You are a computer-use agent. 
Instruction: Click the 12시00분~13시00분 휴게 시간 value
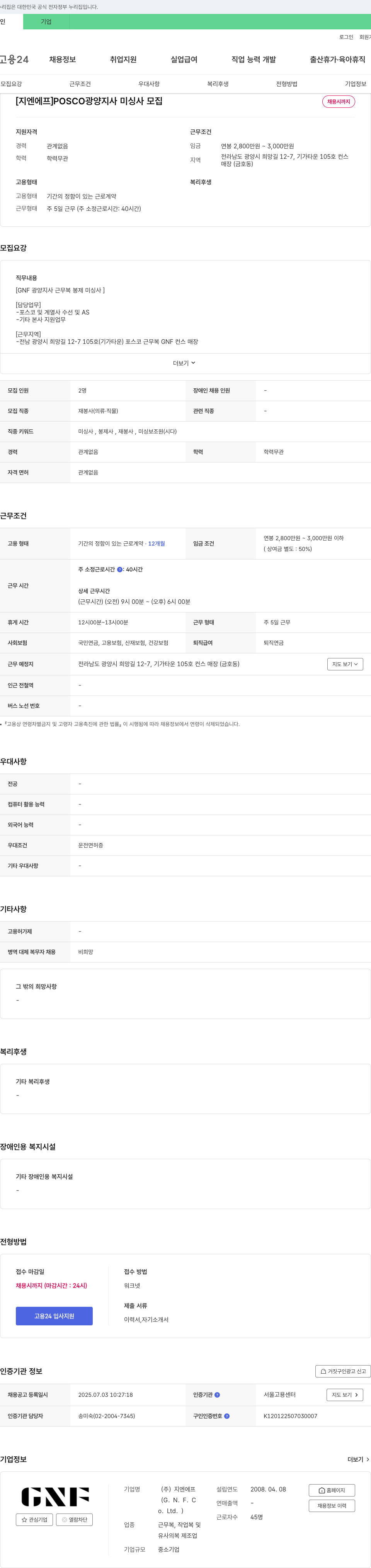103,622
